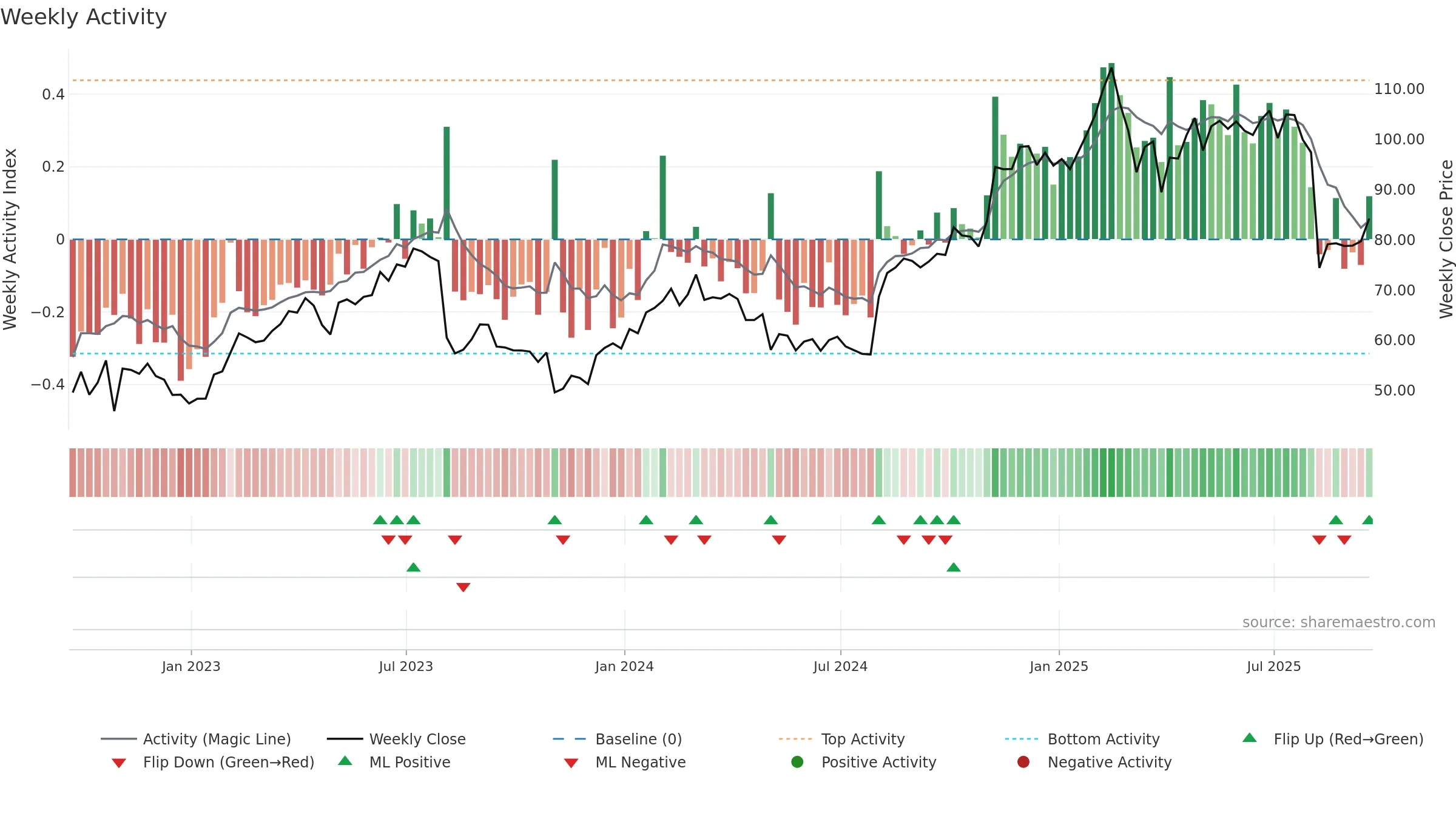The width and height of the screenshot is (1456, 819).
Task: Toggle the Weekly Close legend entry
Action: click(x=396, y=739)
